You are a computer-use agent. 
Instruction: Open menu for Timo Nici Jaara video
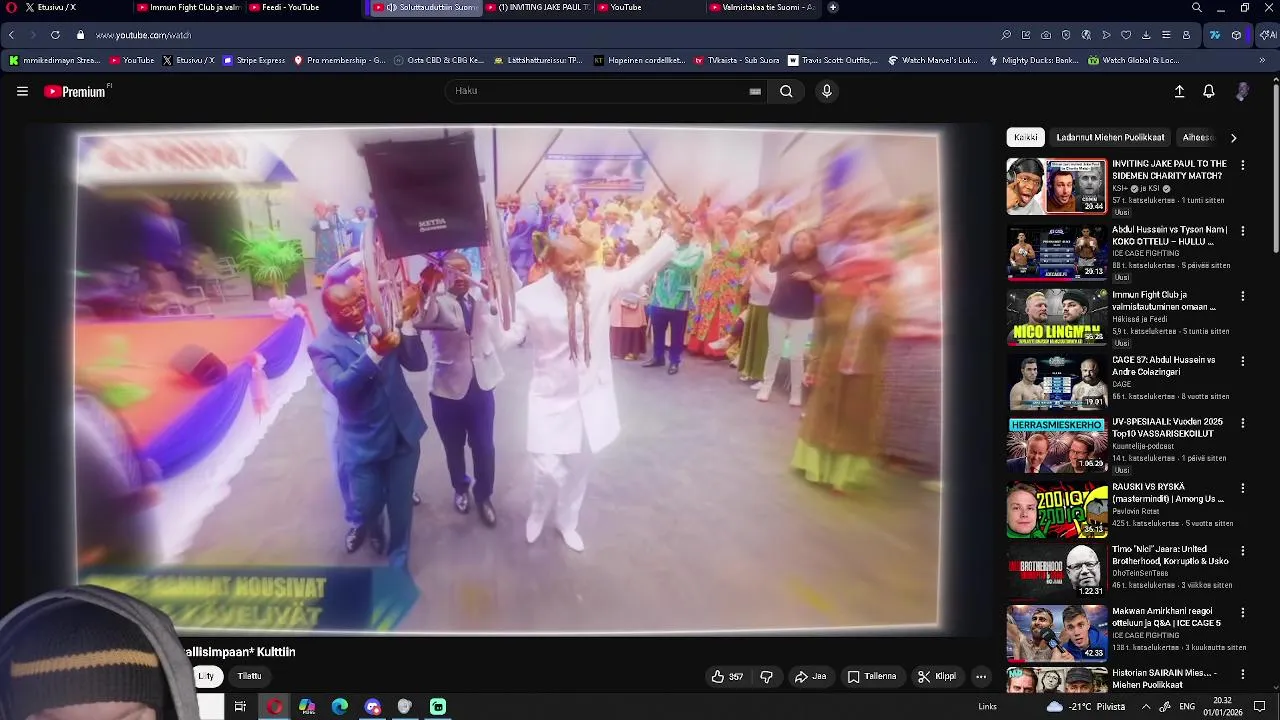(x=1243, y=551)
